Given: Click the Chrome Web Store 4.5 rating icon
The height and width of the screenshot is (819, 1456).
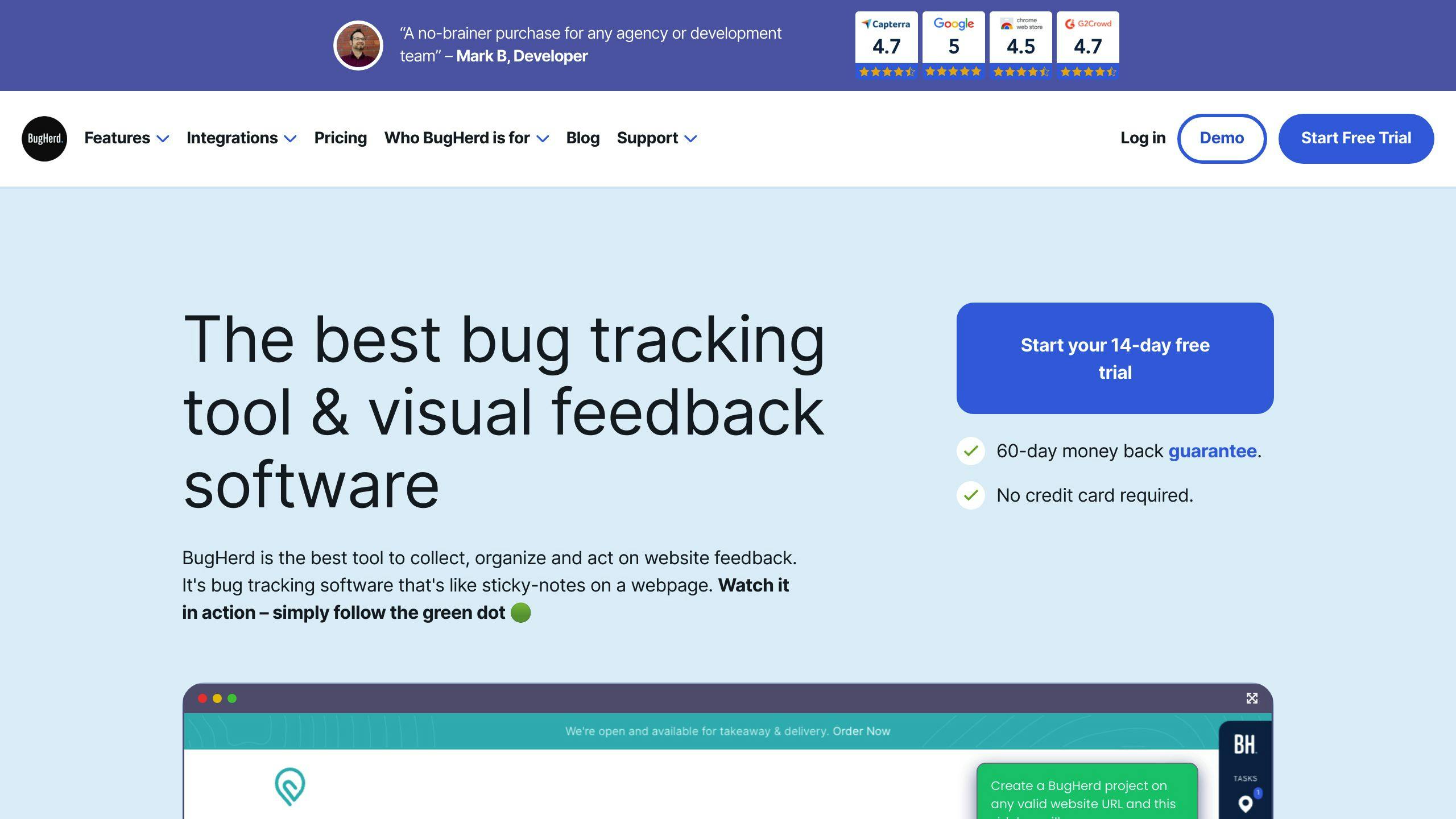Looking at the screenshot, I should point(1021,45).
